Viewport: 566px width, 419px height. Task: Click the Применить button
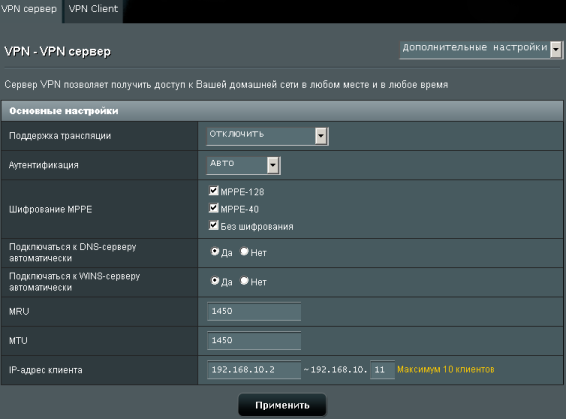click(282, 405)
